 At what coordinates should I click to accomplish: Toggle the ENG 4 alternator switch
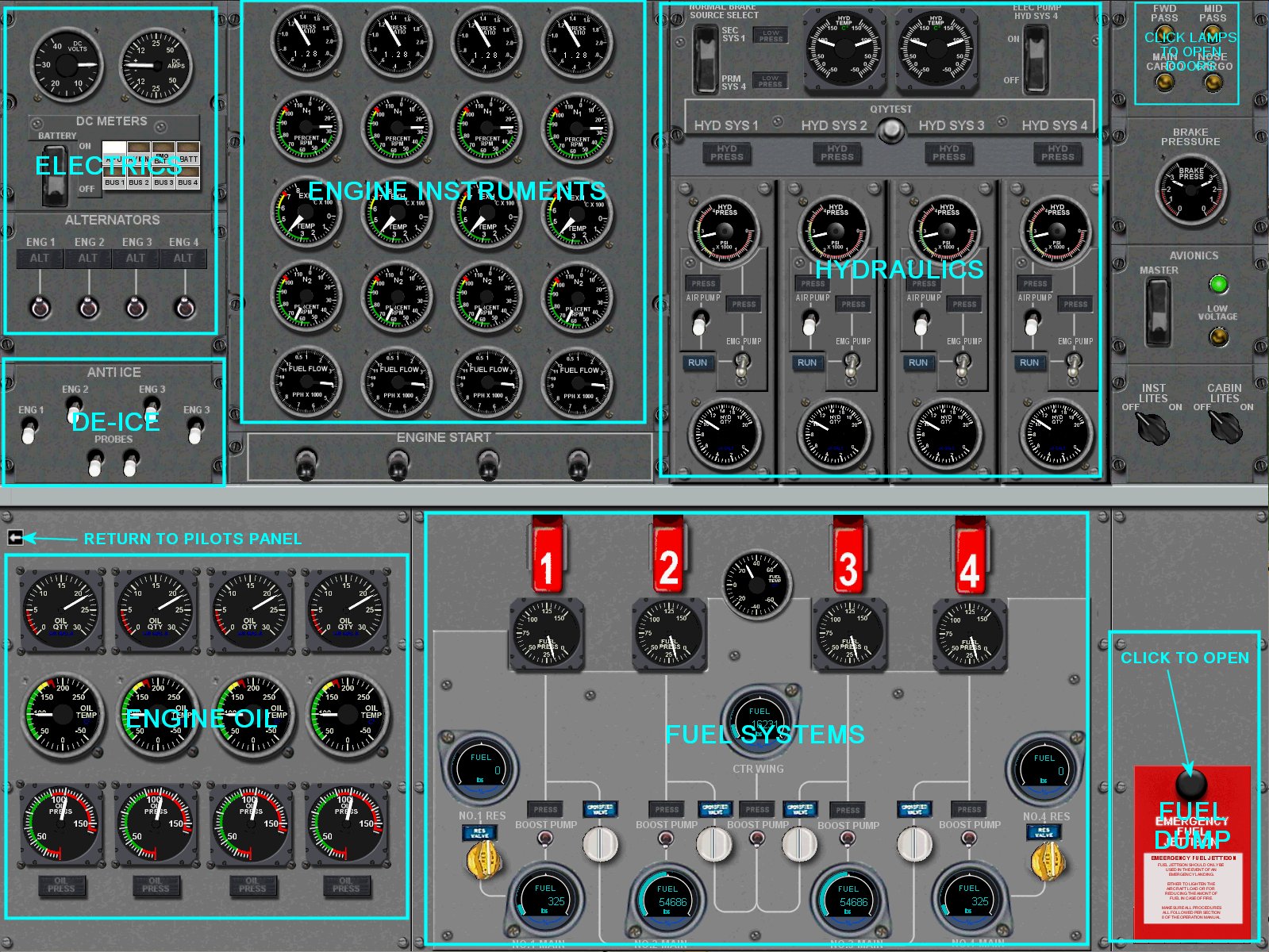[x=184, y=305]
